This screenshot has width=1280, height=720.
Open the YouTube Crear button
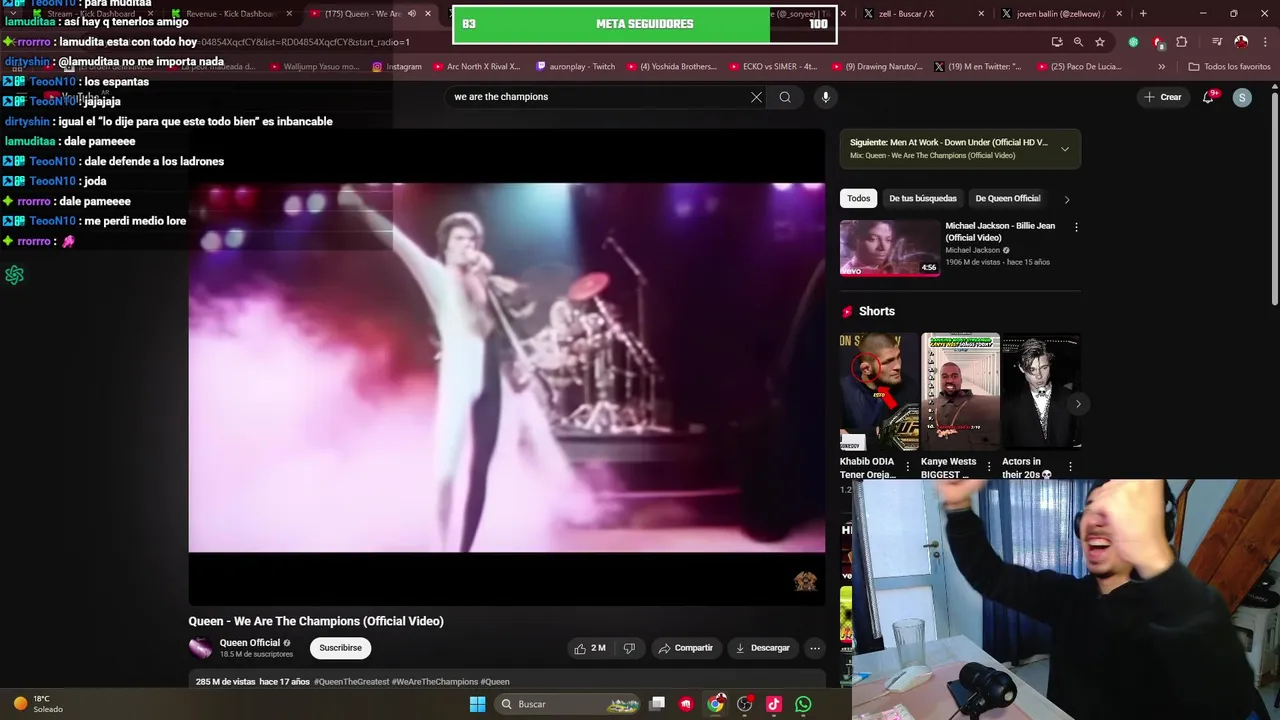pyautogui.click(x=1163, y=97)
